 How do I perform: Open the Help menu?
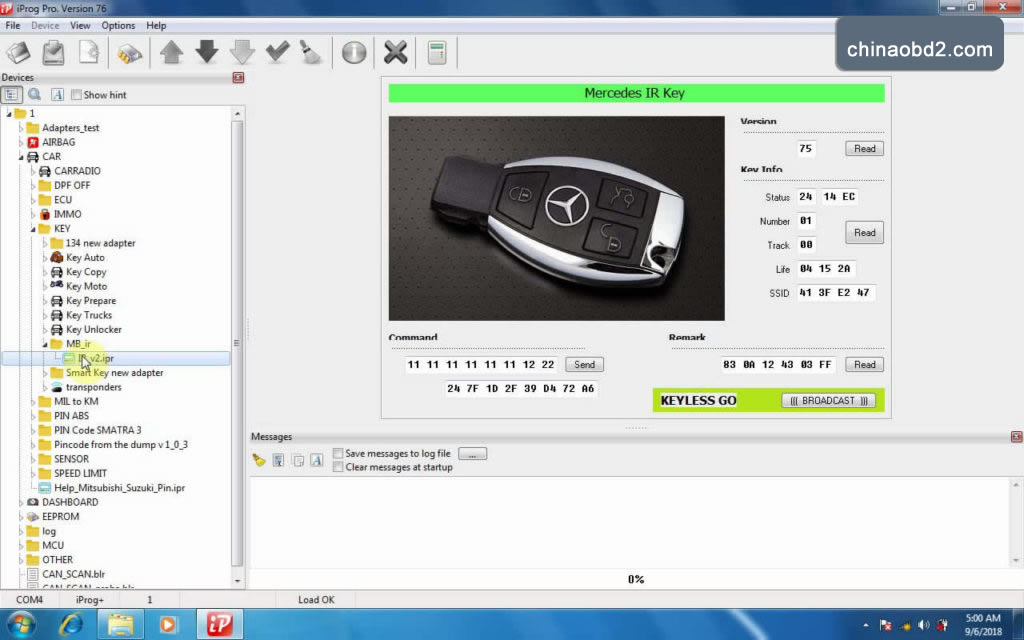[x=156, y=25]
